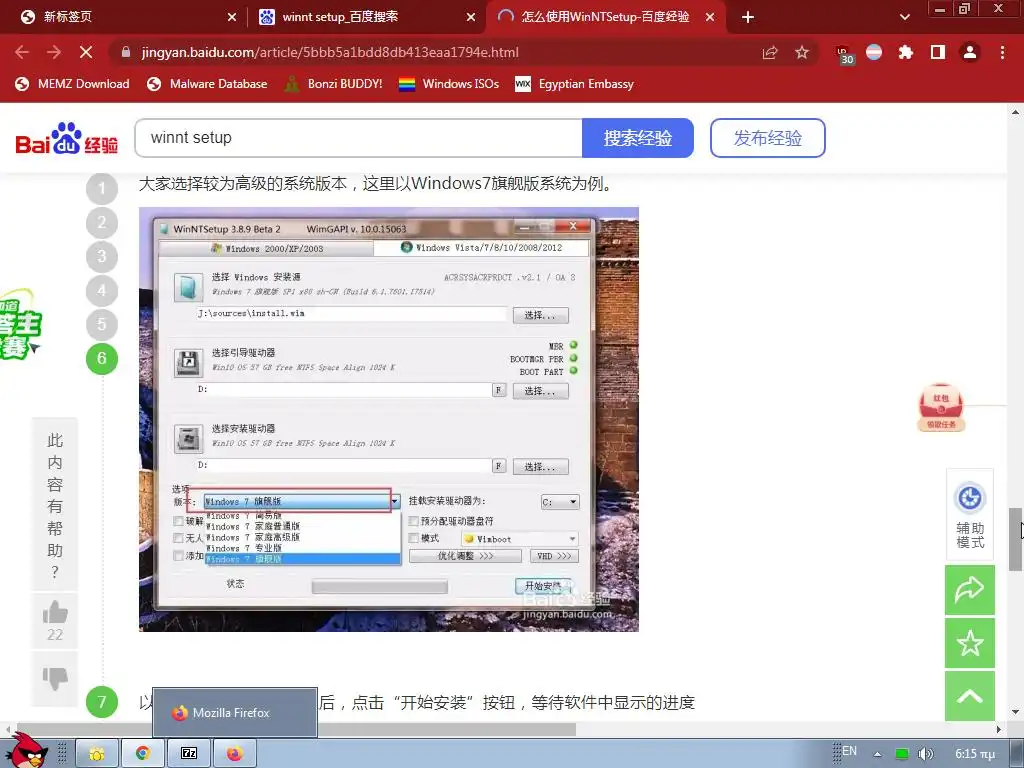Viewport: 1024px width, 768px height.
Task: Stop loading the page
Action: 86,52
